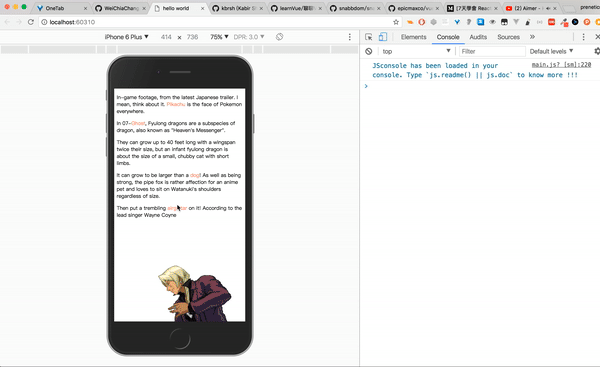Close the hello world browser tab
This screenshot has width=600, height=367.
point(202,8)
